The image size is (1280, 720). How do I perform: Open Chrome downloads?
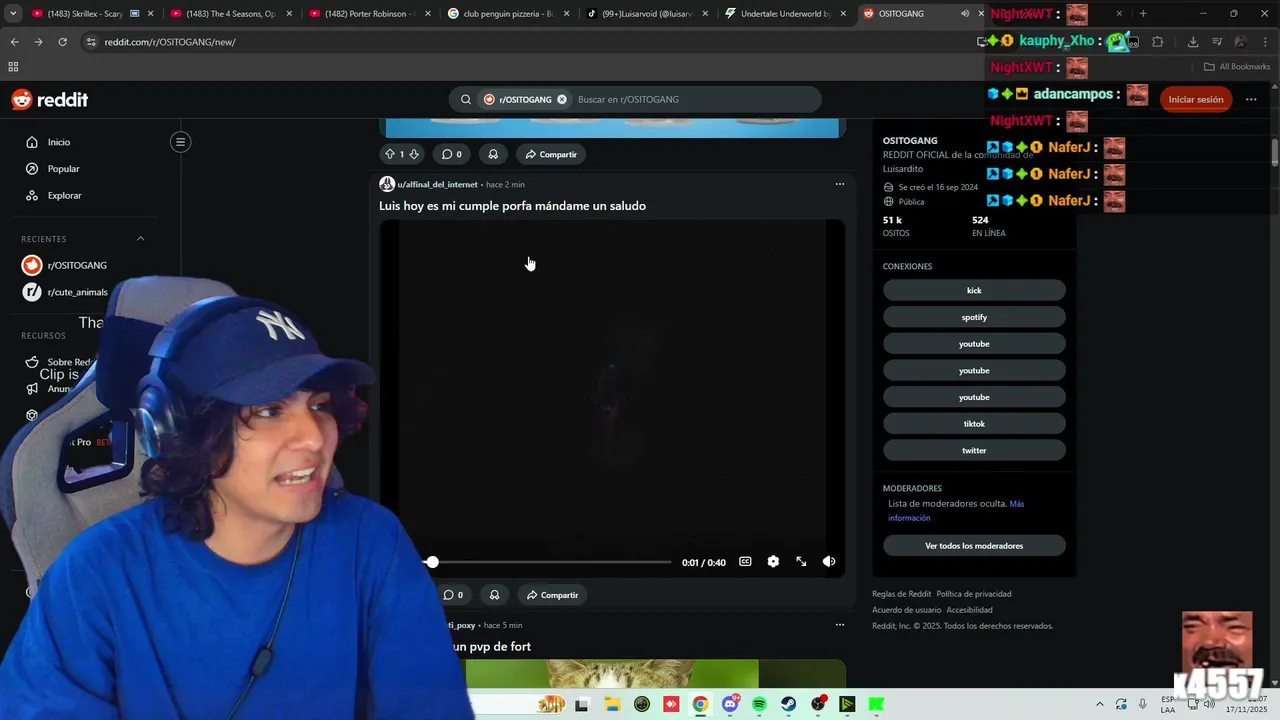[1193, 42]
